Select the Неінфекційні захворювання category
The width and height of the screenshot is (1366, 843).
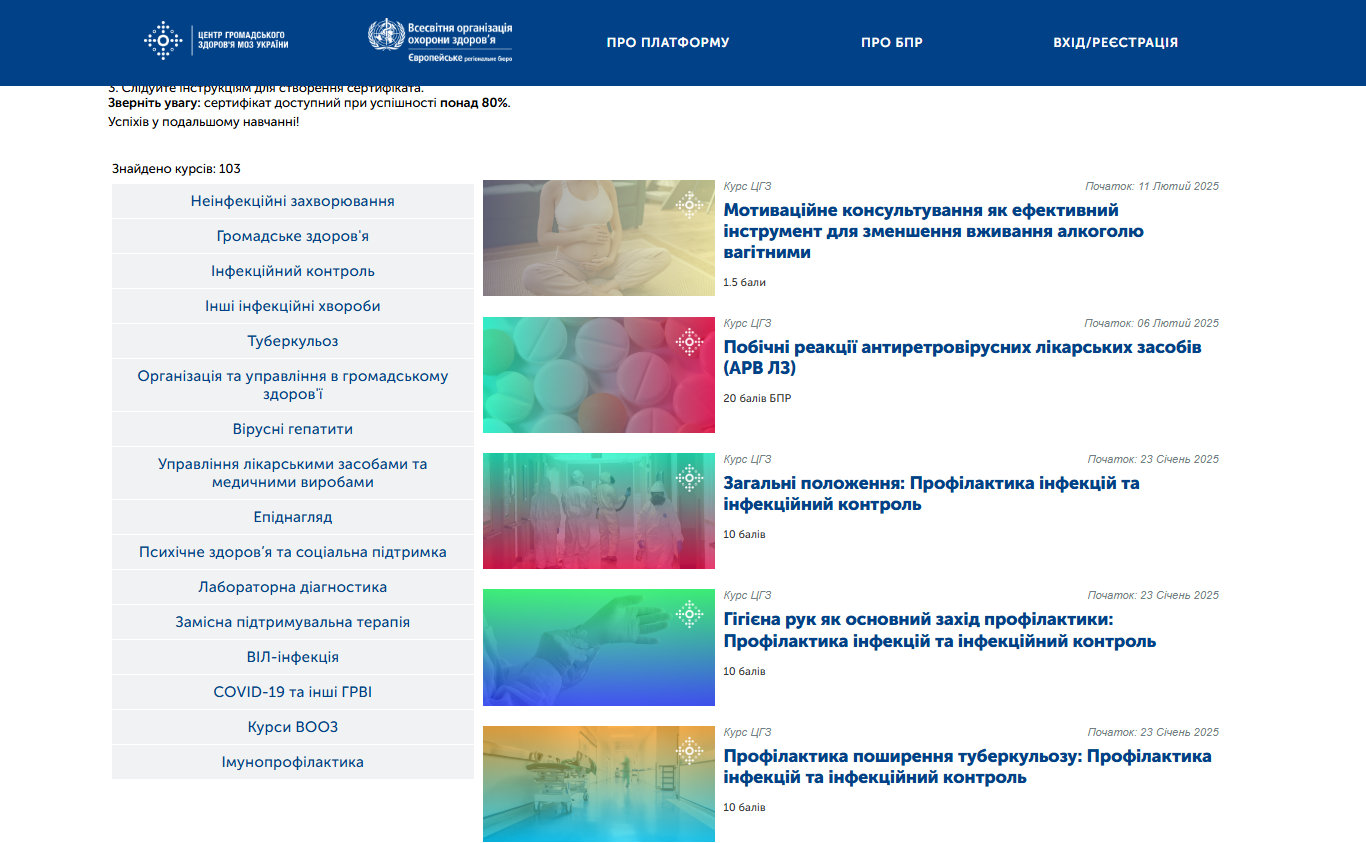(x=292, y=201)
